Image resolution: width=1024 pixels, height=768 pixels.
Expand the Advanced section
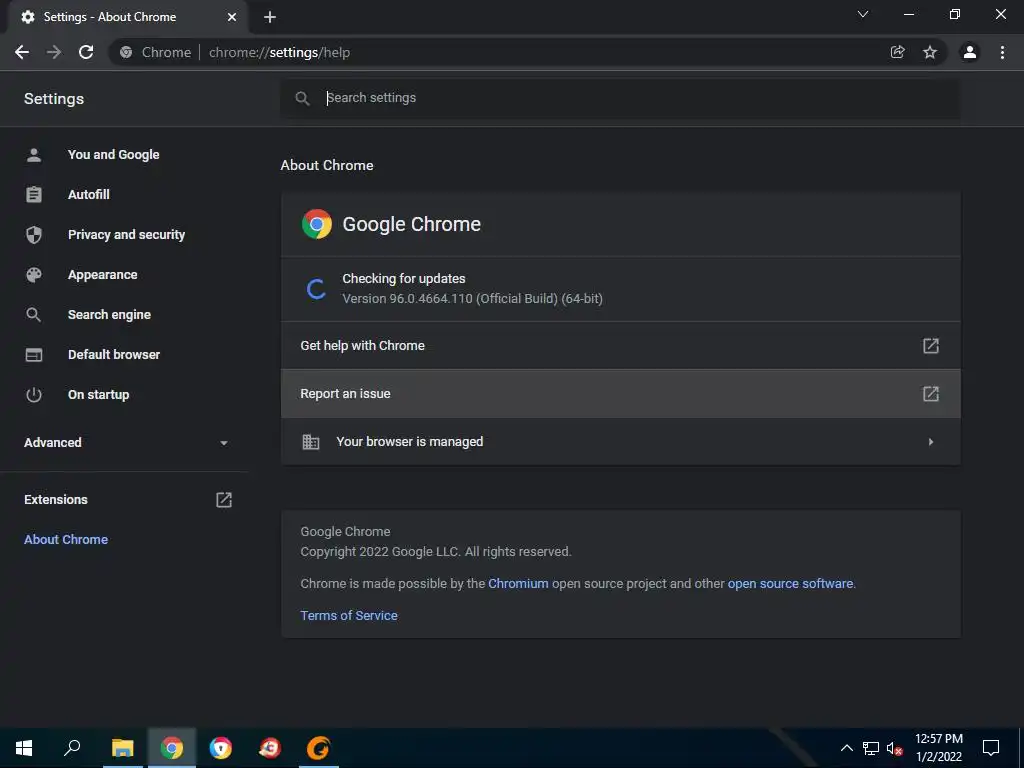click(124, 443)
